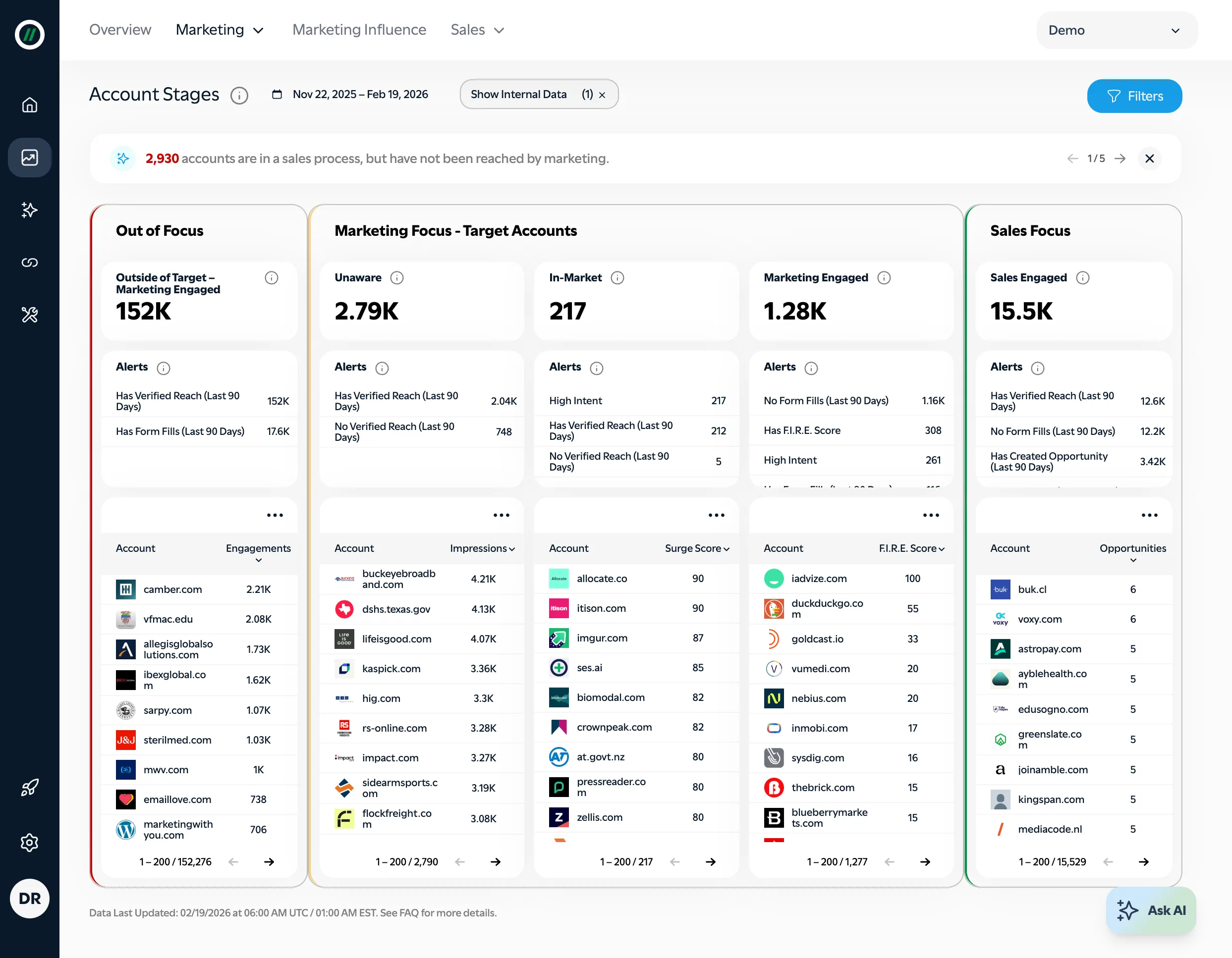The width and height of the screenshot is (1232, 958).
Task: Open the integrations link icon in the sidebar
Action: pos(29,262)
